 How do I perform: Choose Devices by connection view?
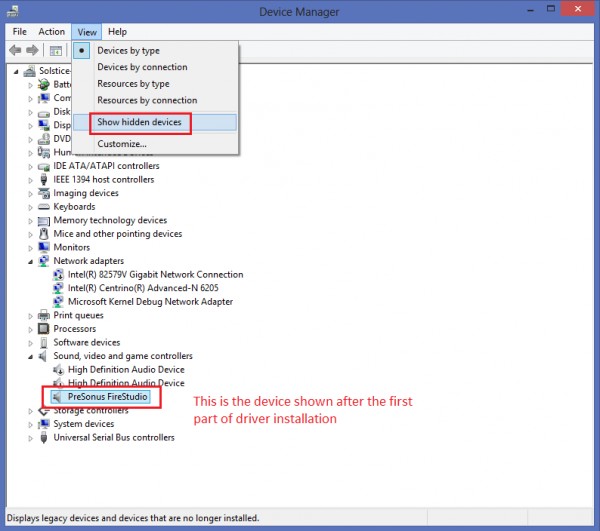click(154, 67)
